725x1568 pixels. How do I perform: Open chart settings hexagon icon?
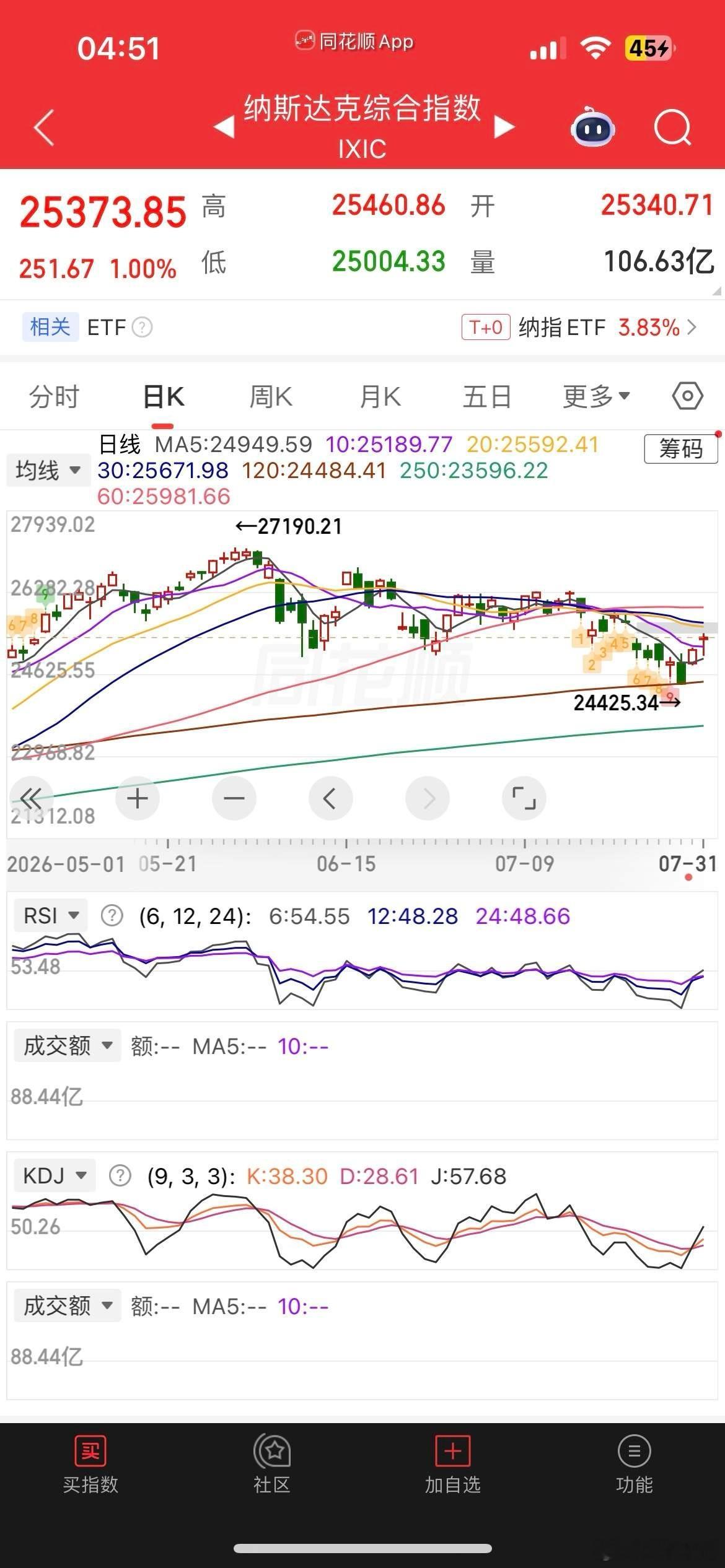click(688, 396)
